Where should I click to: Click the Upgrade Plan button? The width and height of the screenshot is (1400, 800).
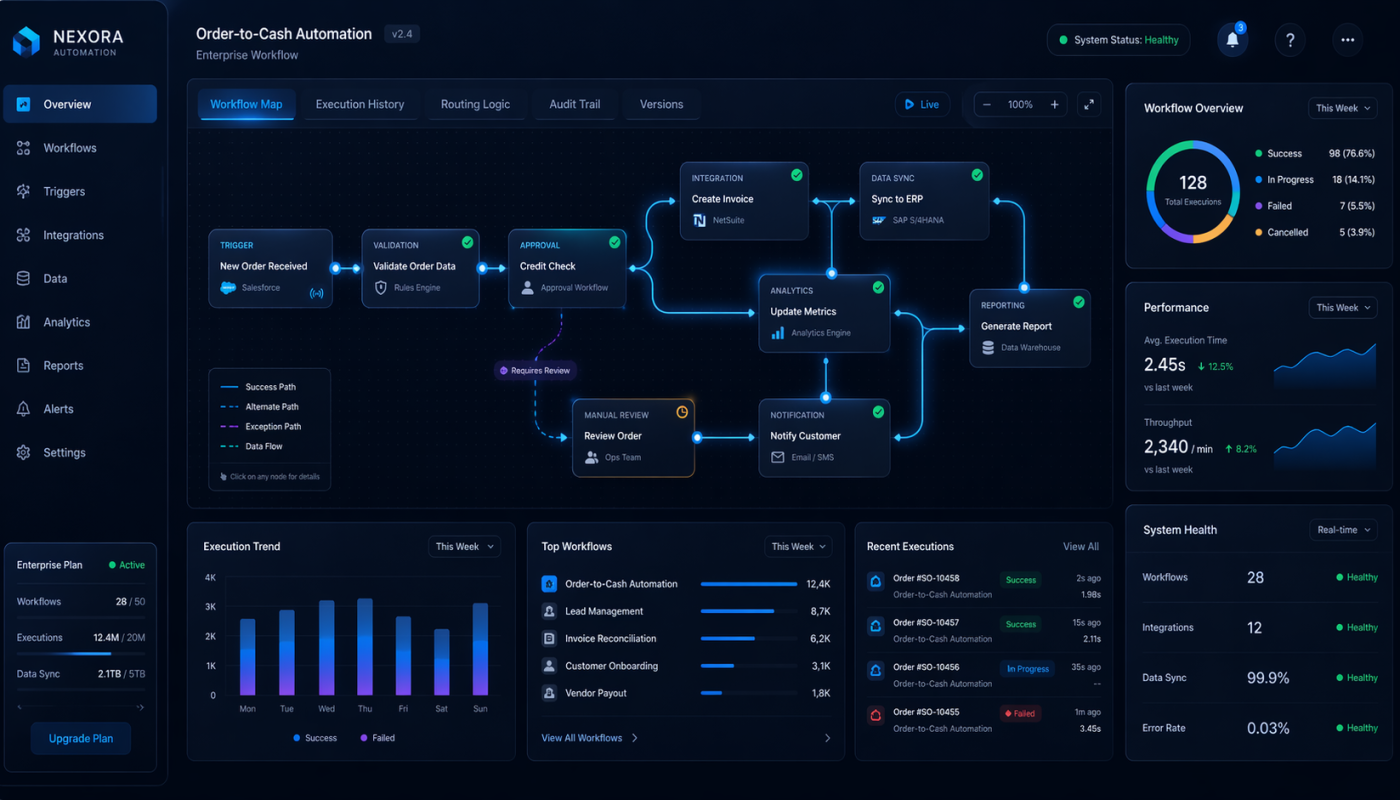tap(80, 738)
